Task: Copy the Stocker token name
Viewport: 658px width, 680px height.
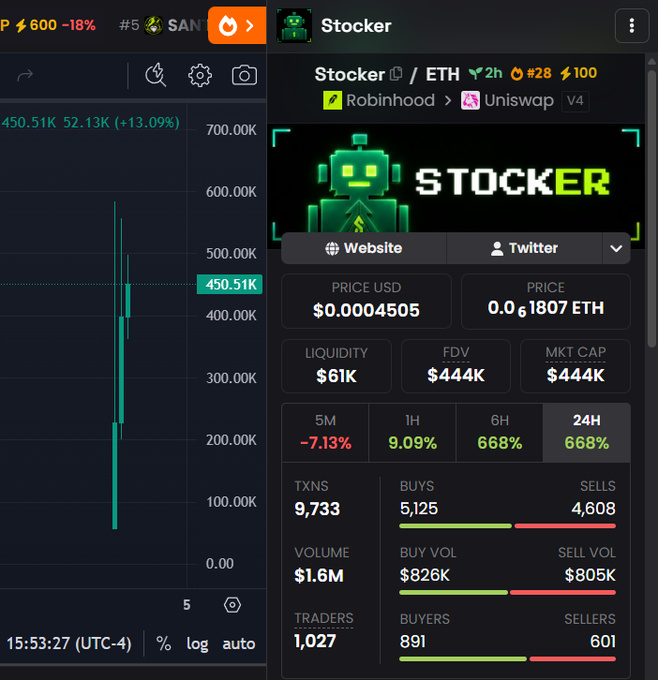Action: click(x=396, y=74)
